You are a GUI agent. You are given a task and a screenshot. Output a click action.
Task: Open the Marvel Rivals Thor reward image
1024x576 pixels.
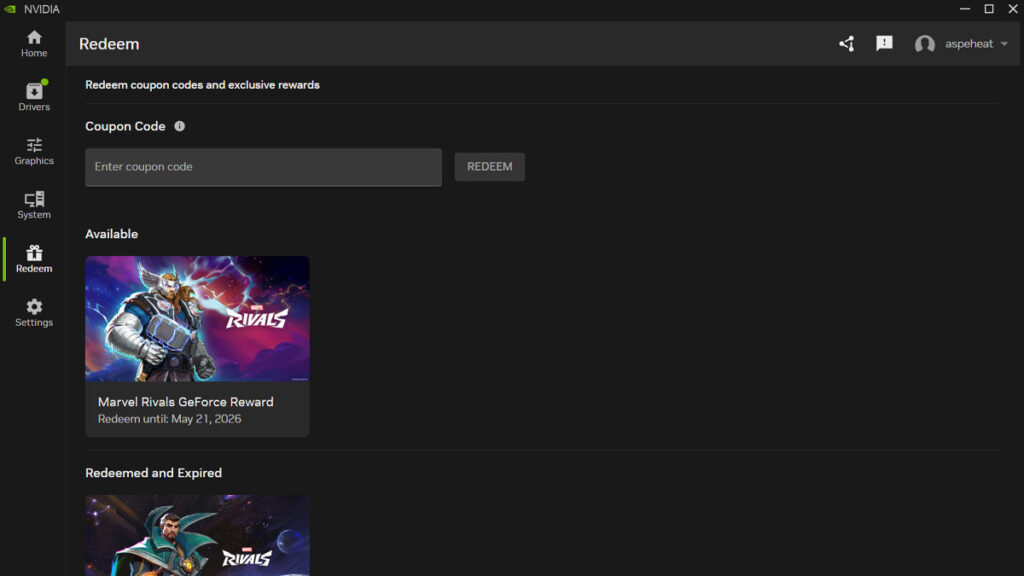[x=197, y=318]
